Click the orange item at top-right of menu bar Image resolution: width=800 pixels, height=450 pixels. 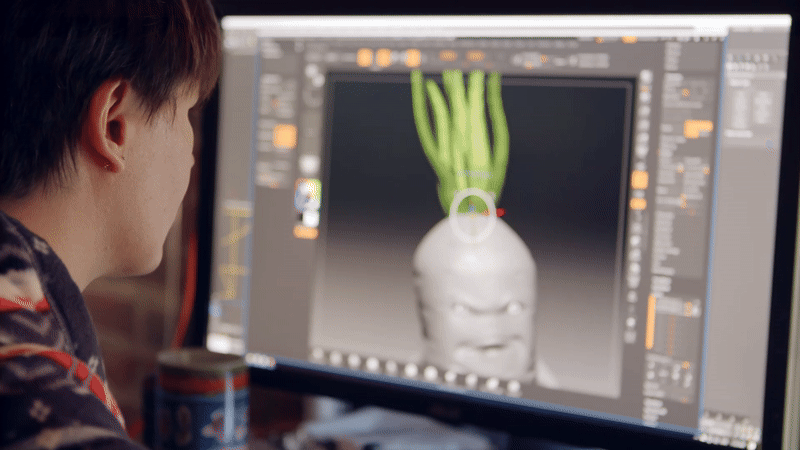point(629,40)
